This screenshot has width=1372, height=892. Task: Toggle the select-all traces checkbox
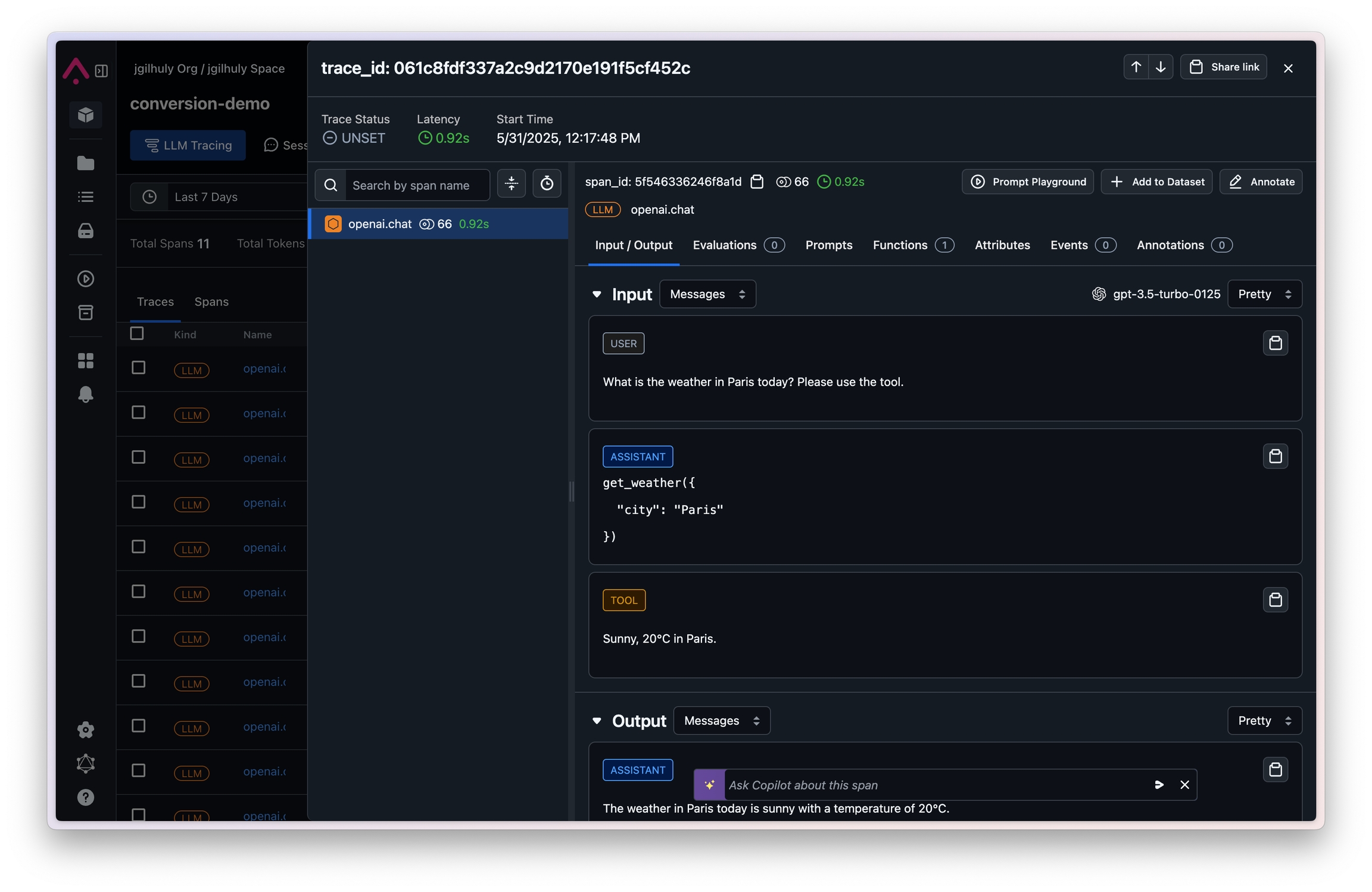click(137, 333)
